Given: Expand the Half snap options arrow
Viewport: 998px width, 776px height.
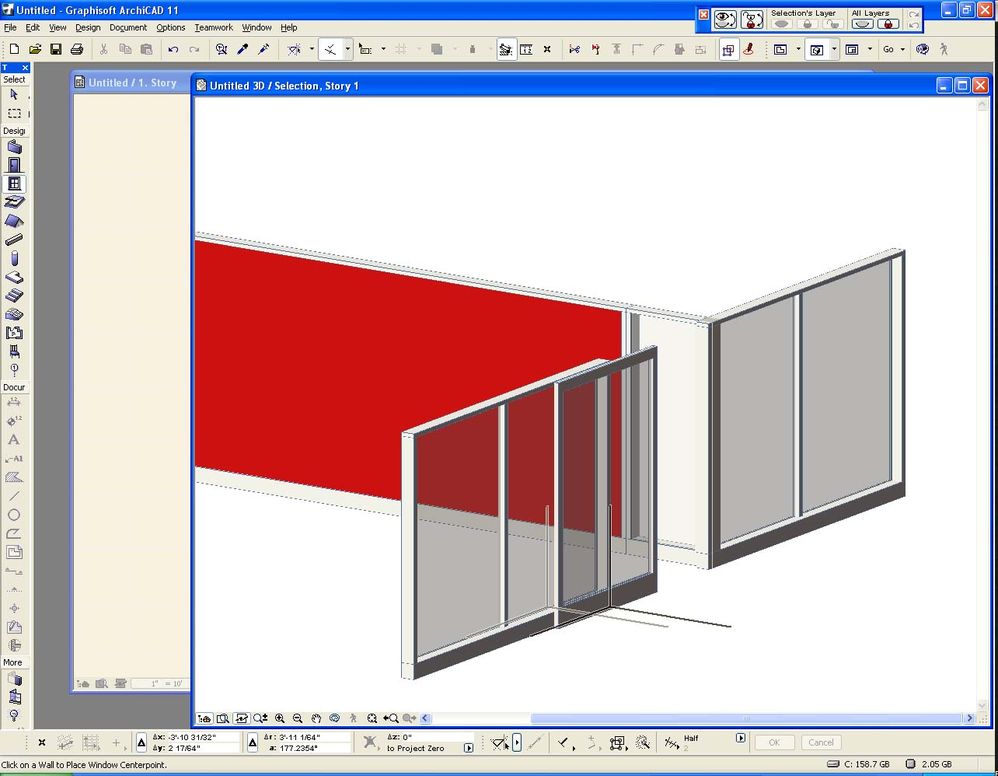Looking at the screenshot, I should pos(740,738).
